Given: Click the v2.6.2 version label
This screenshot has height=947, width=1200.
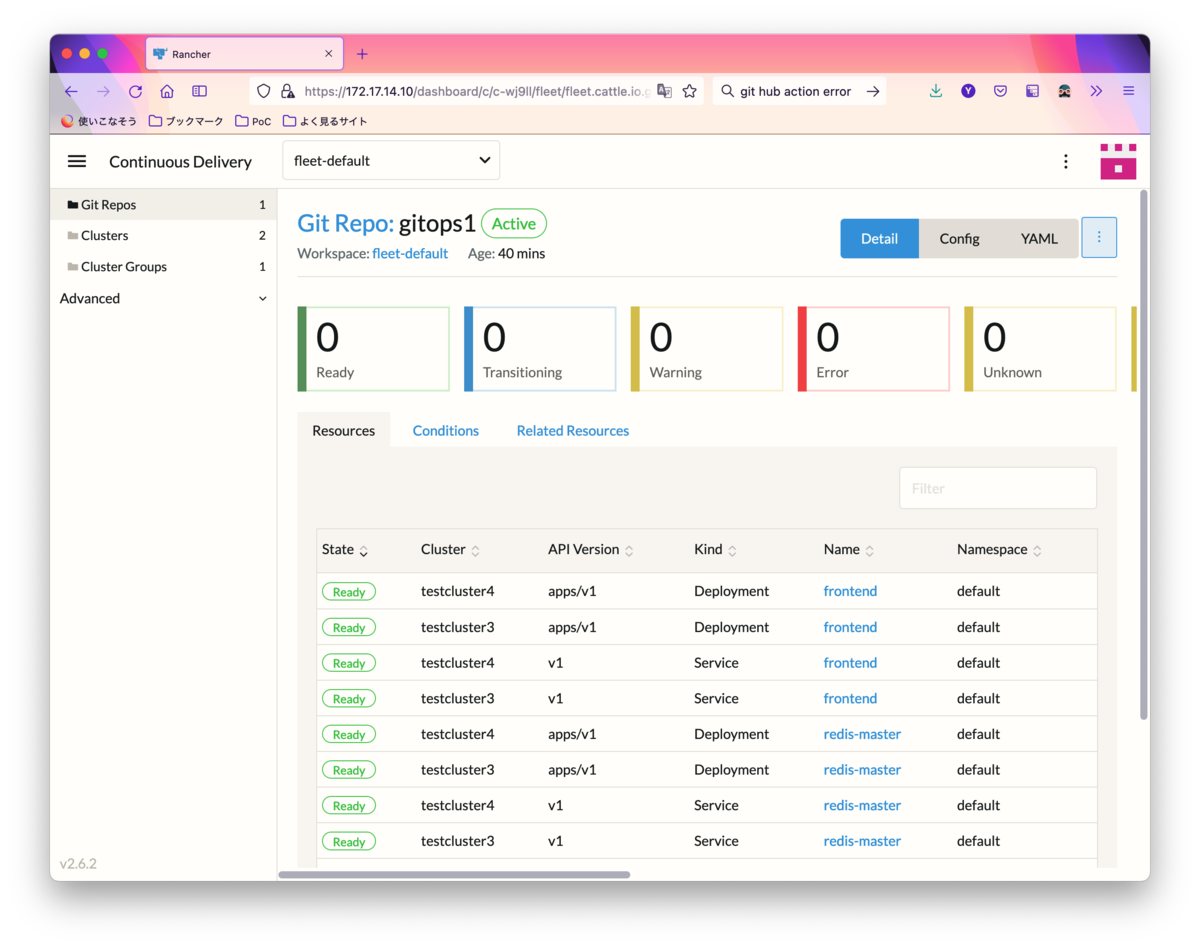Looking at the screenshot, I should 78,863.
